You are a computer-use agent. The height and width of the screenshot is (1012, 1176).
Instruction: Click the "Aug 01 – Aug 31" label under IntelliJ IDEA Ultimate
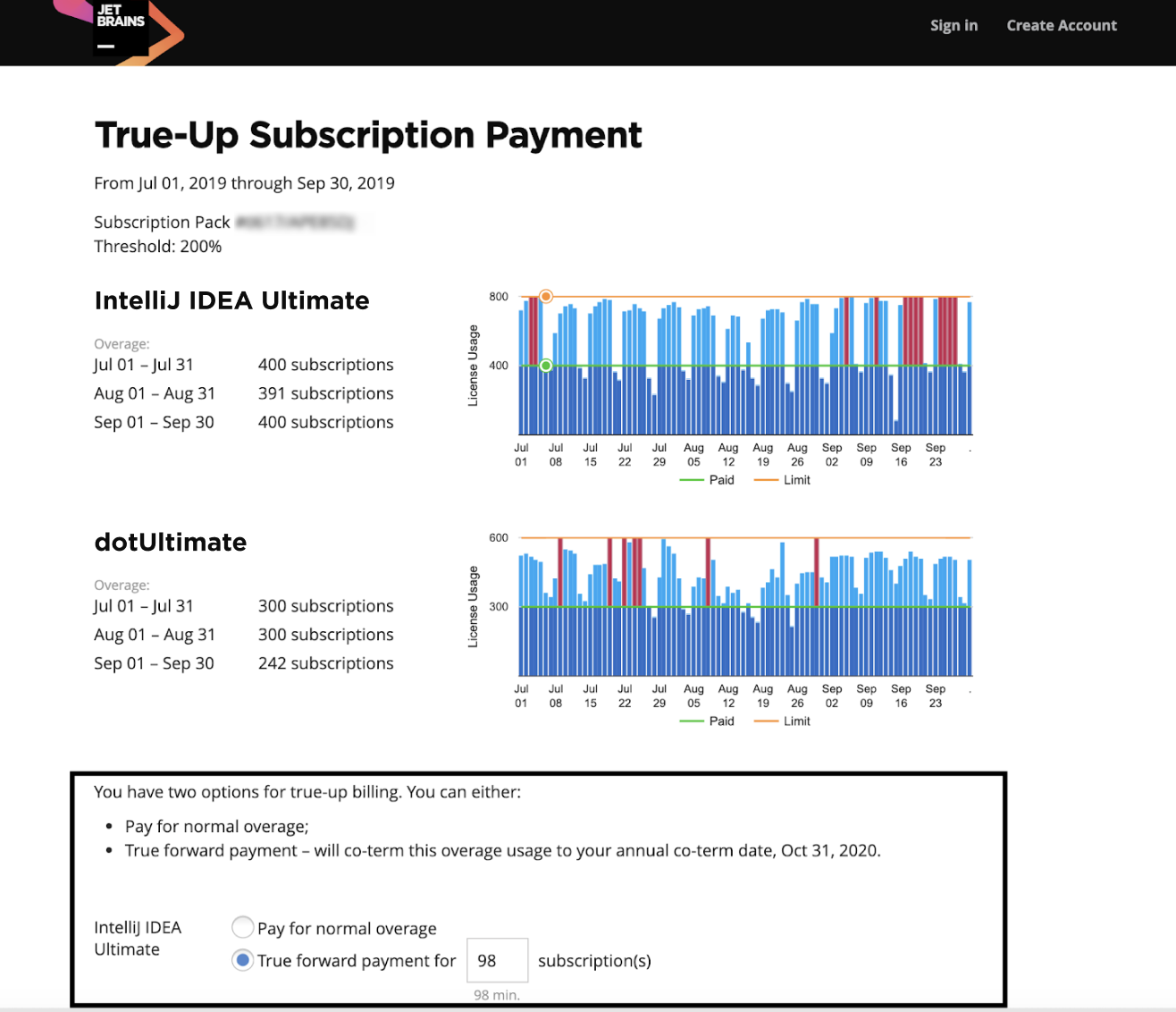pos(155,393)
